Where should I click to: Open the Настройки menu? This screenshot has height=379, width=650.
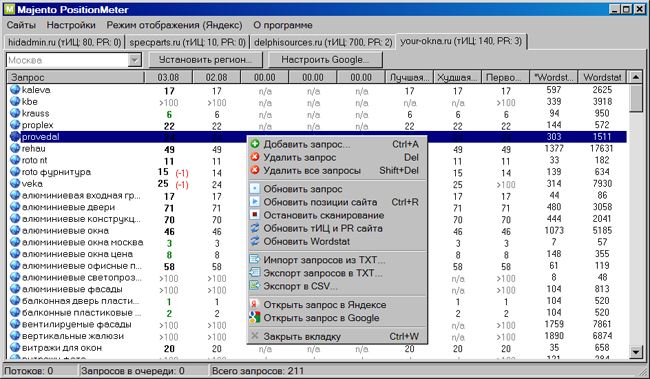click(x=71, y=25)
